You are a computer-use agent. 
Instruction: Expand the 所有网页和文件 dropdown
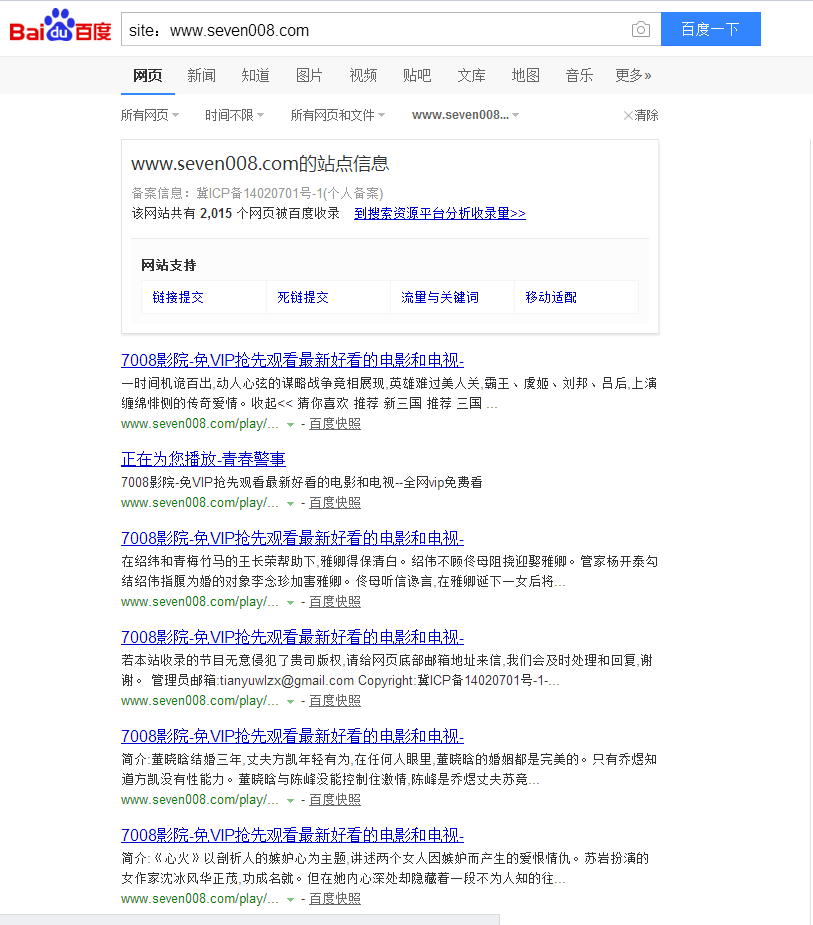[x=337, y=115]
